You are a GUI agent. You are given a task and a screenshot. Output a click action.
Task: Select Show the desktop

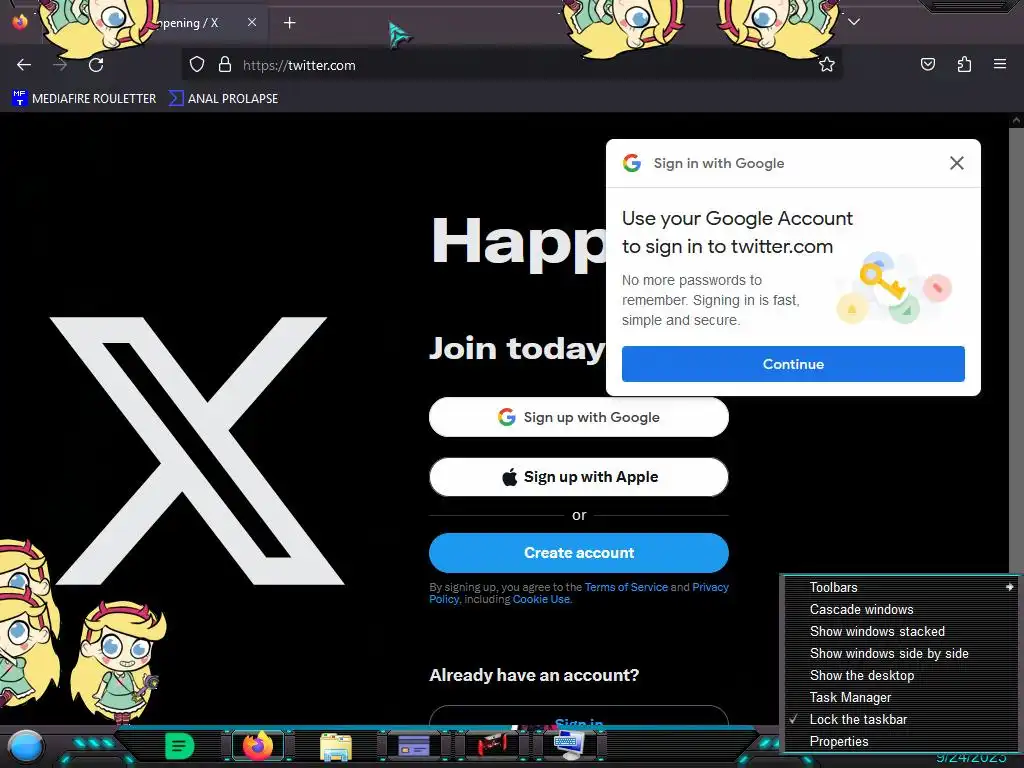[901, 675]
